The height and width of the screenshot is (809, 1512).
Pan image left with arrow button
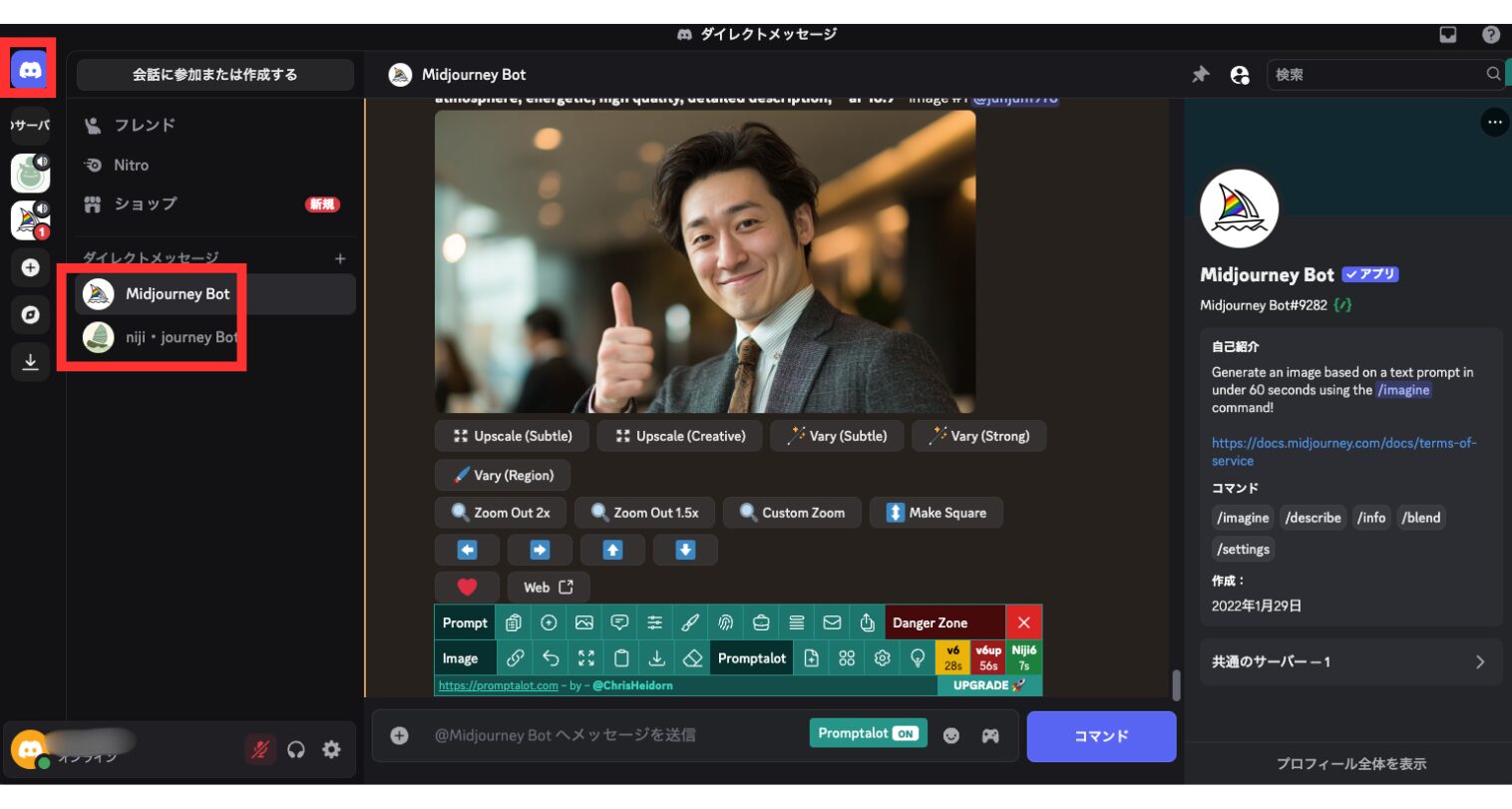467,550
